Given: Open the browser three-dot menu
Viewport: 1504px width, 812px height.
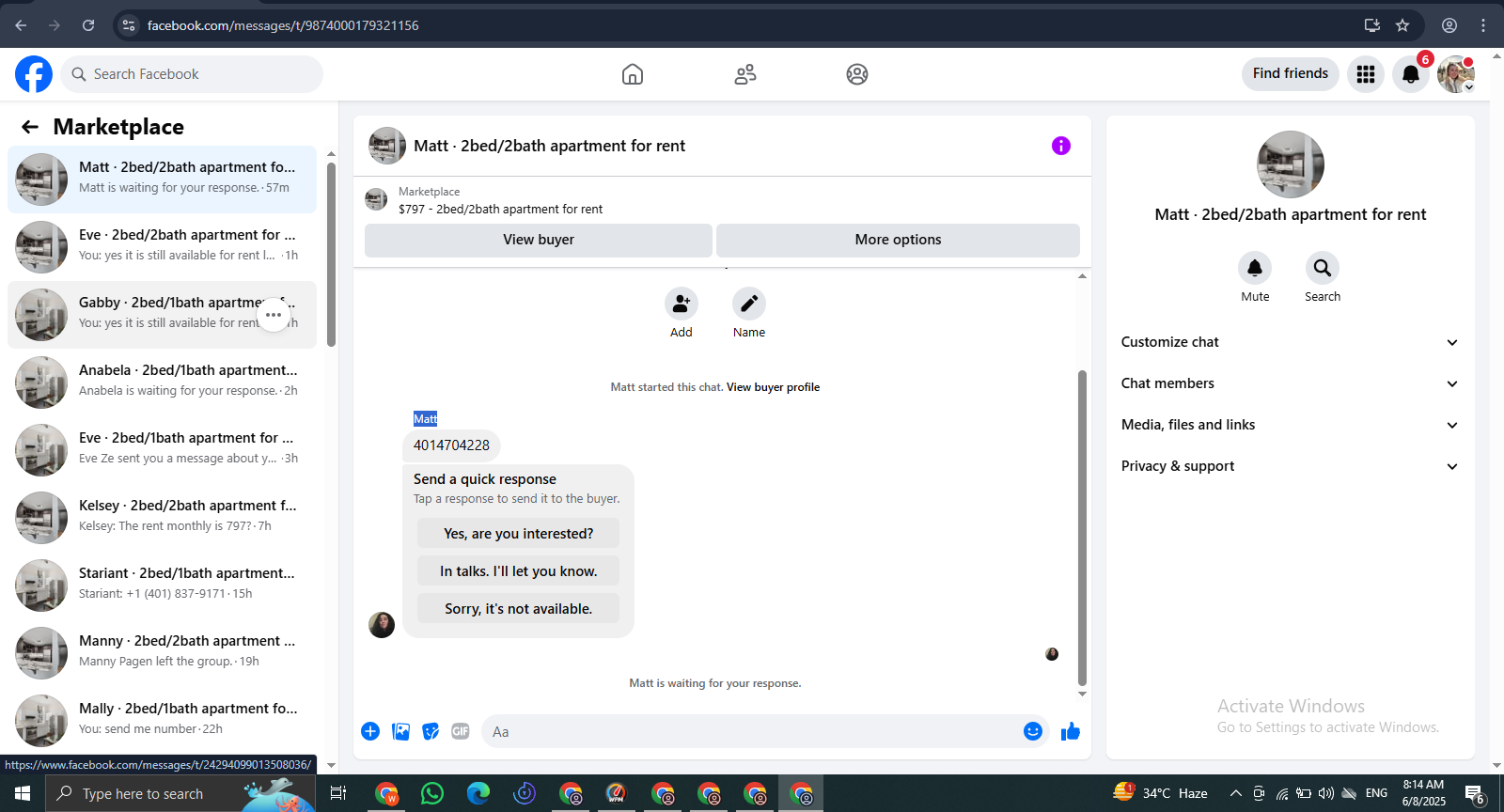Looking at the screenshot, I should click(x=1483, y=25).
